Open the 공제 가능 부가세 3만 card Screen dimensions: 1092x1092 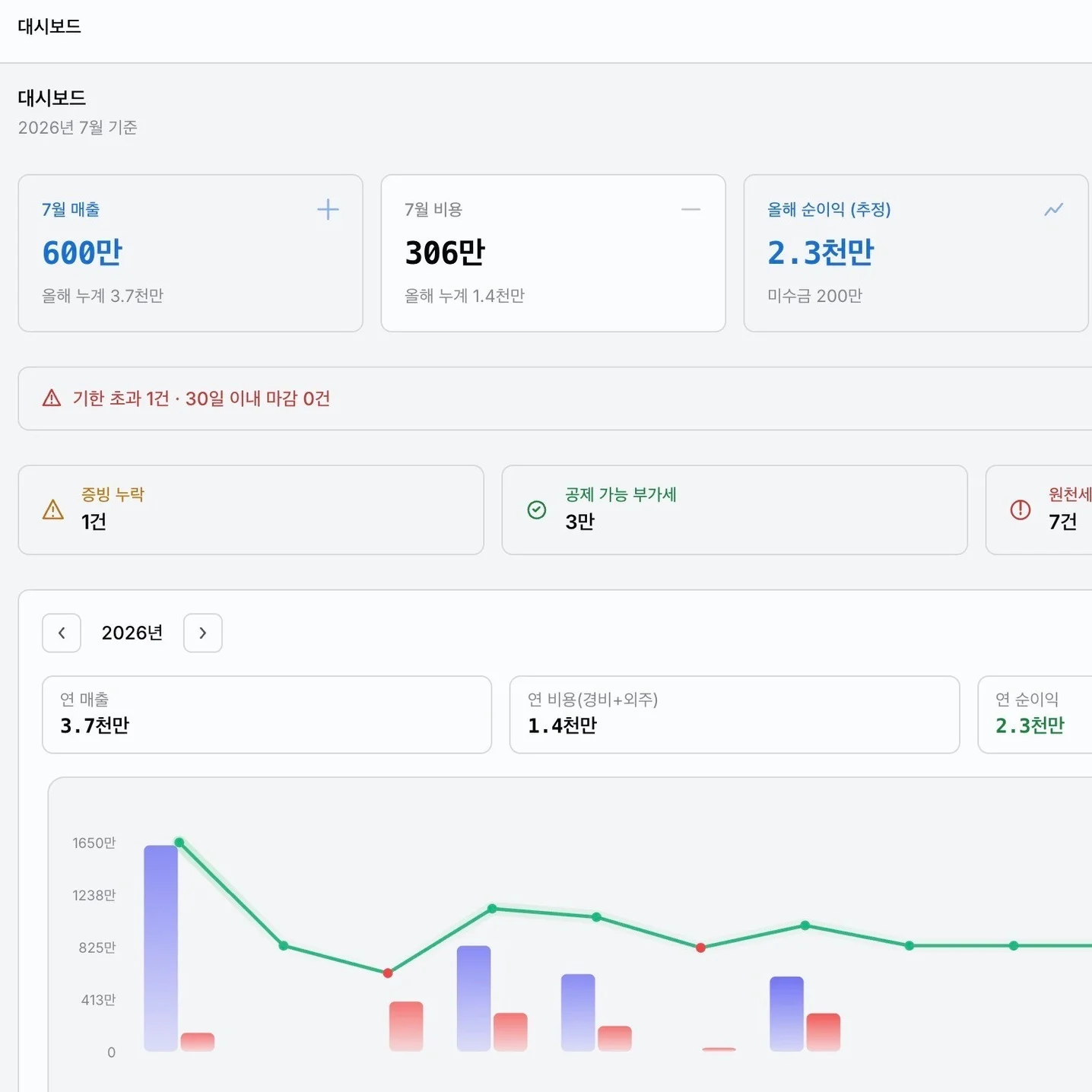[735, 509]
